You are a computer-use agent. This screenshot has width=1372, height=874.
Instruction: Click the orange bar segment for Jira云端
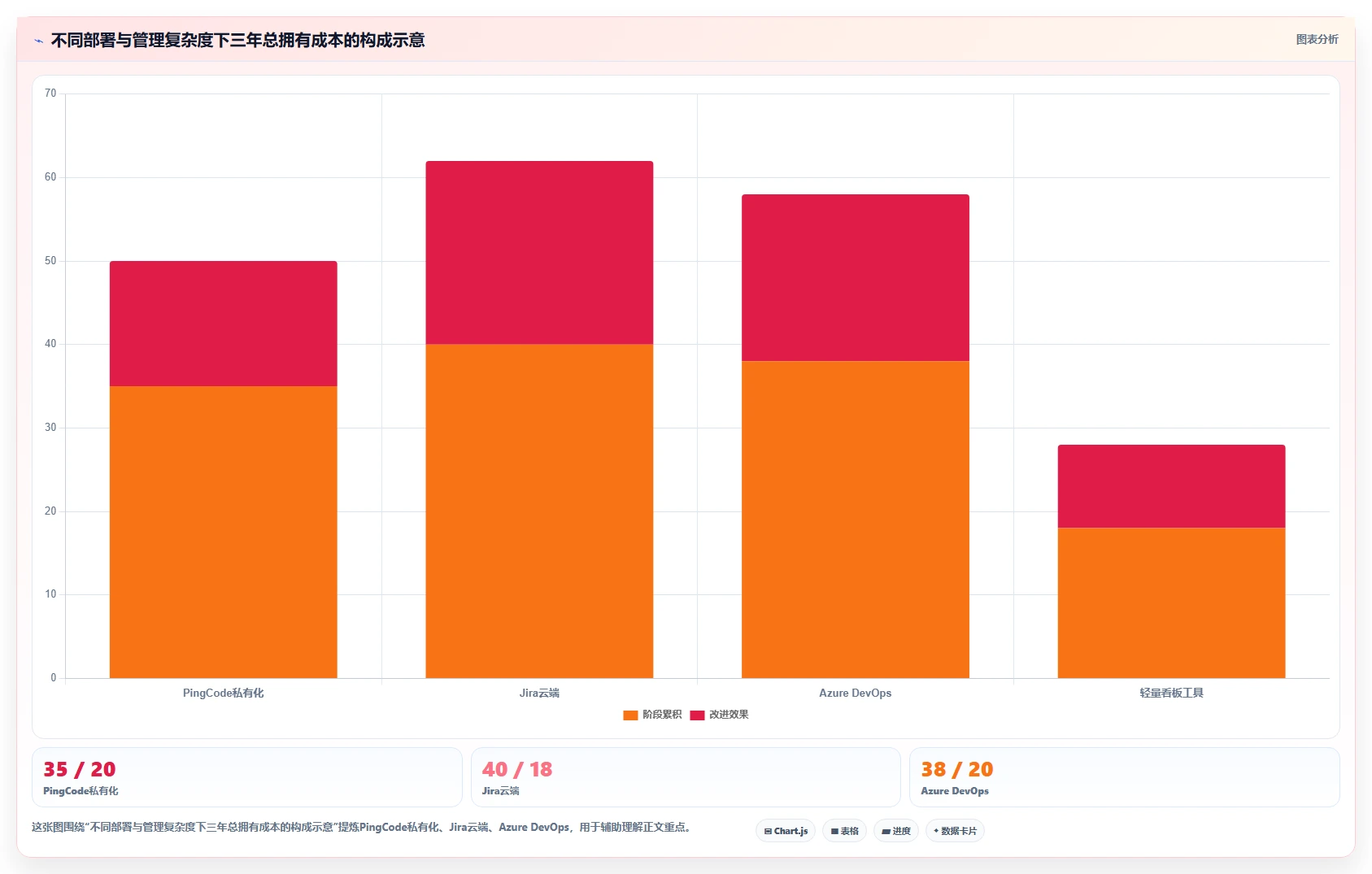tap(539, 511)
